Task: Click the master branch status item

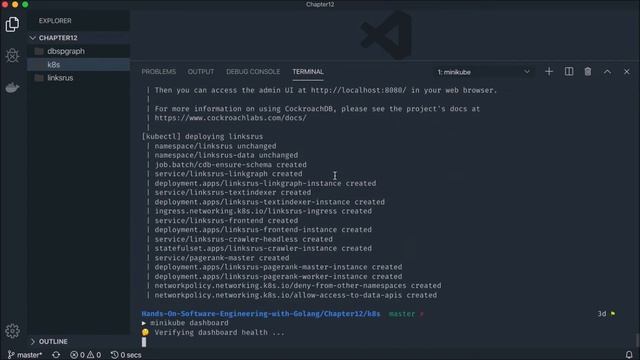Action: (x=25, y=355)
